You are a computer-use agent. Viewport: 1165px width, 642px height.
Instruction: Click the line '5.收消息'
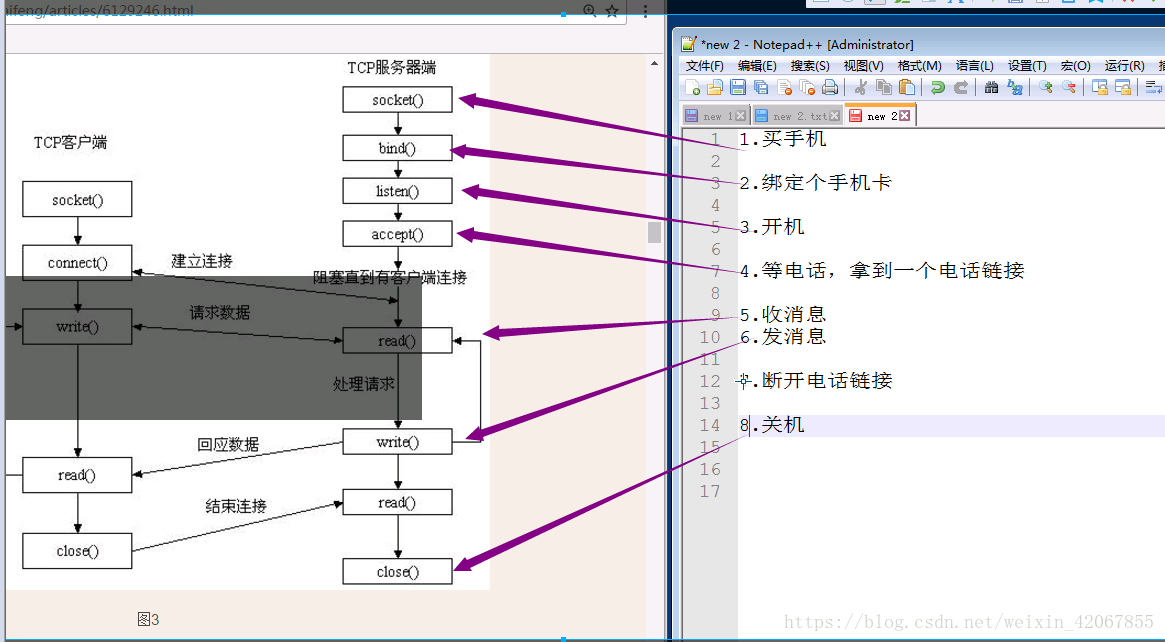click(x=782, y=315)
